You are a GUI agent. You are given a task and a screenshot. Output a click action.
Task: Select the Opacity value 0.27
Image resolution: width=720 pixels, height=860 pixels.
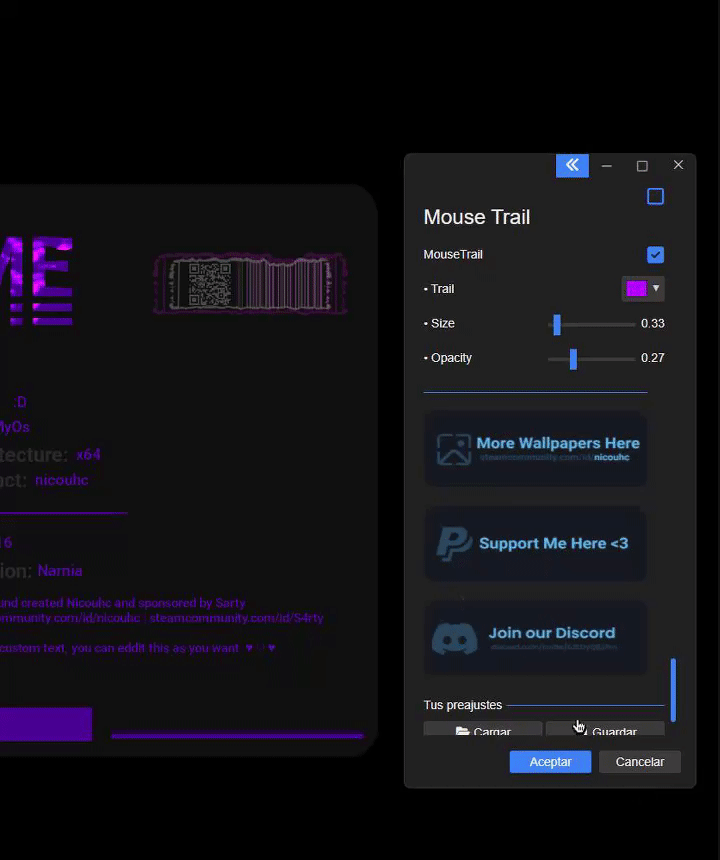(653, 358)
